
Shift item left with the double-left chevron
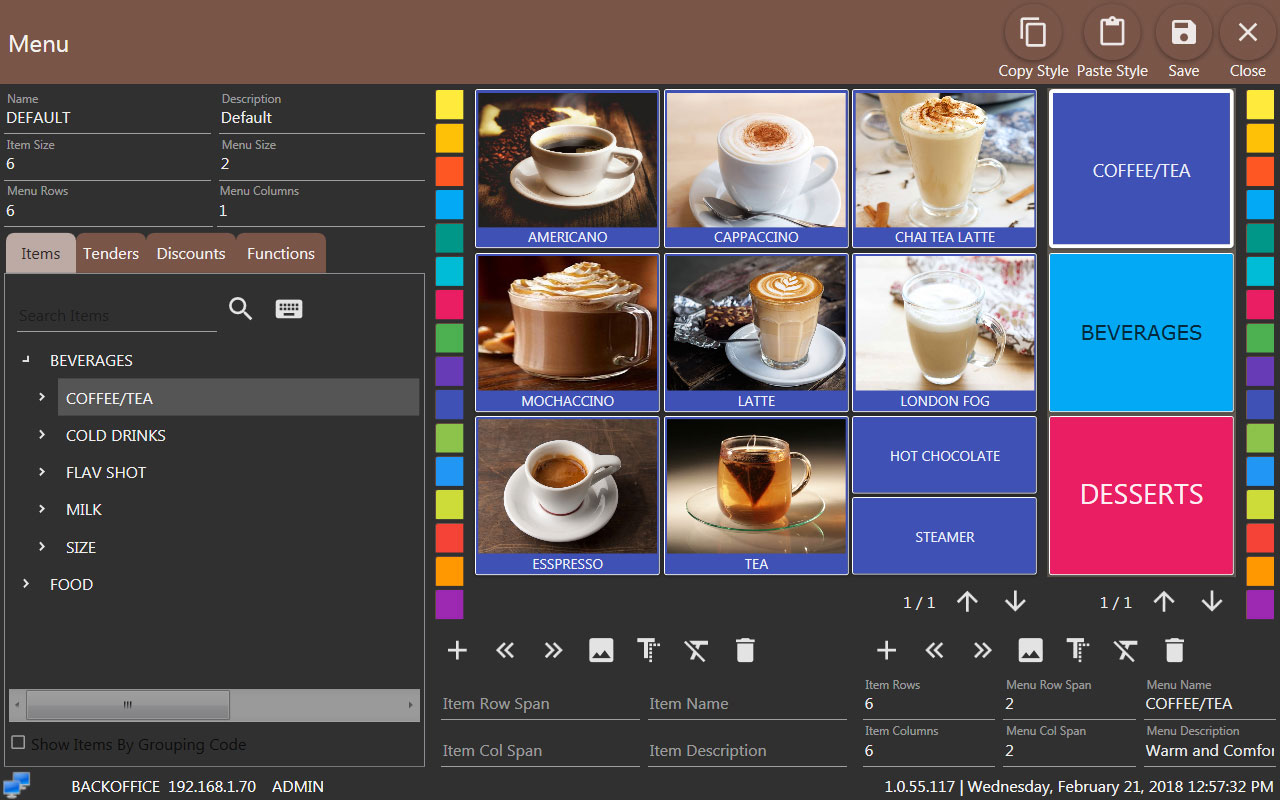(x=505, y=650)
